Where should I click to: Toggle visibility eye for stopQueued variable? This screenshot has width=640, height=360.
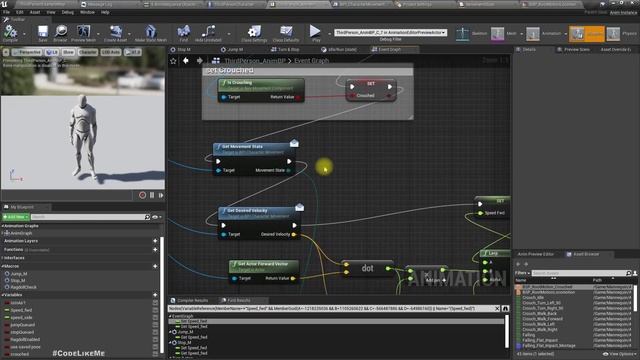[x=155, y=332]
